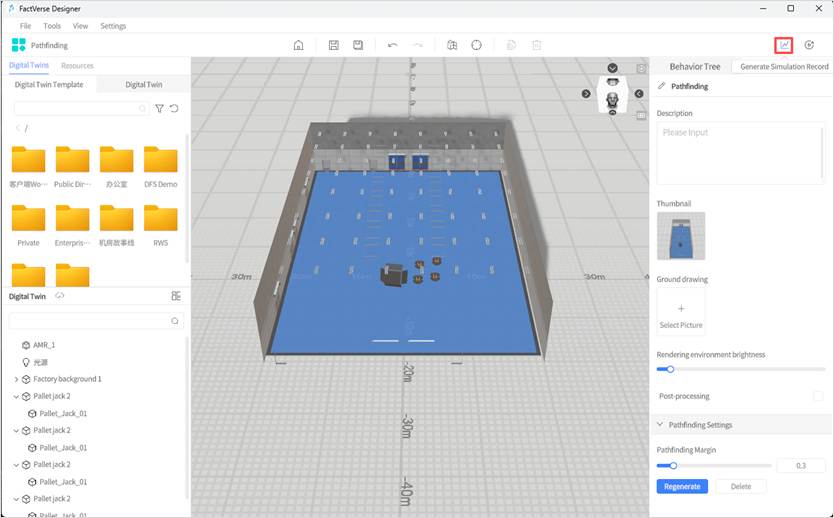Switch to Generate Simulation Record tab
This screenshot has height=518, width=834.
click(x=783, y=67)
